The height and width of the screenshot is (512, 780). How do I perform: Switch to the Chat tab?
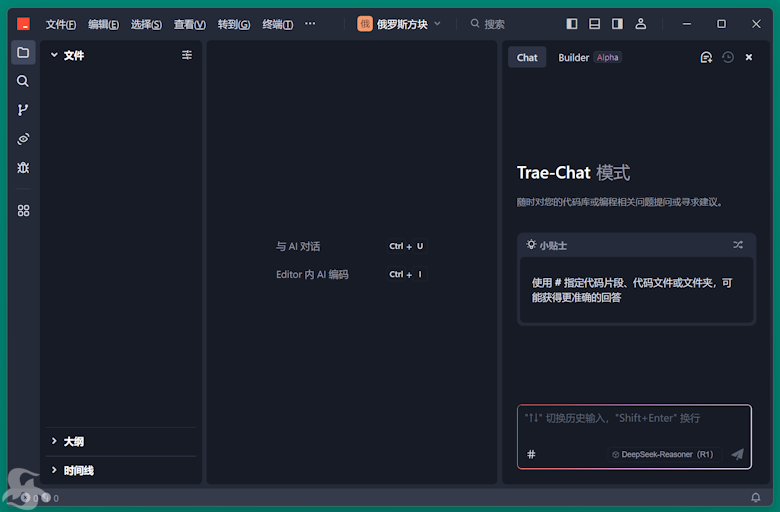click(x=527, y=57)
